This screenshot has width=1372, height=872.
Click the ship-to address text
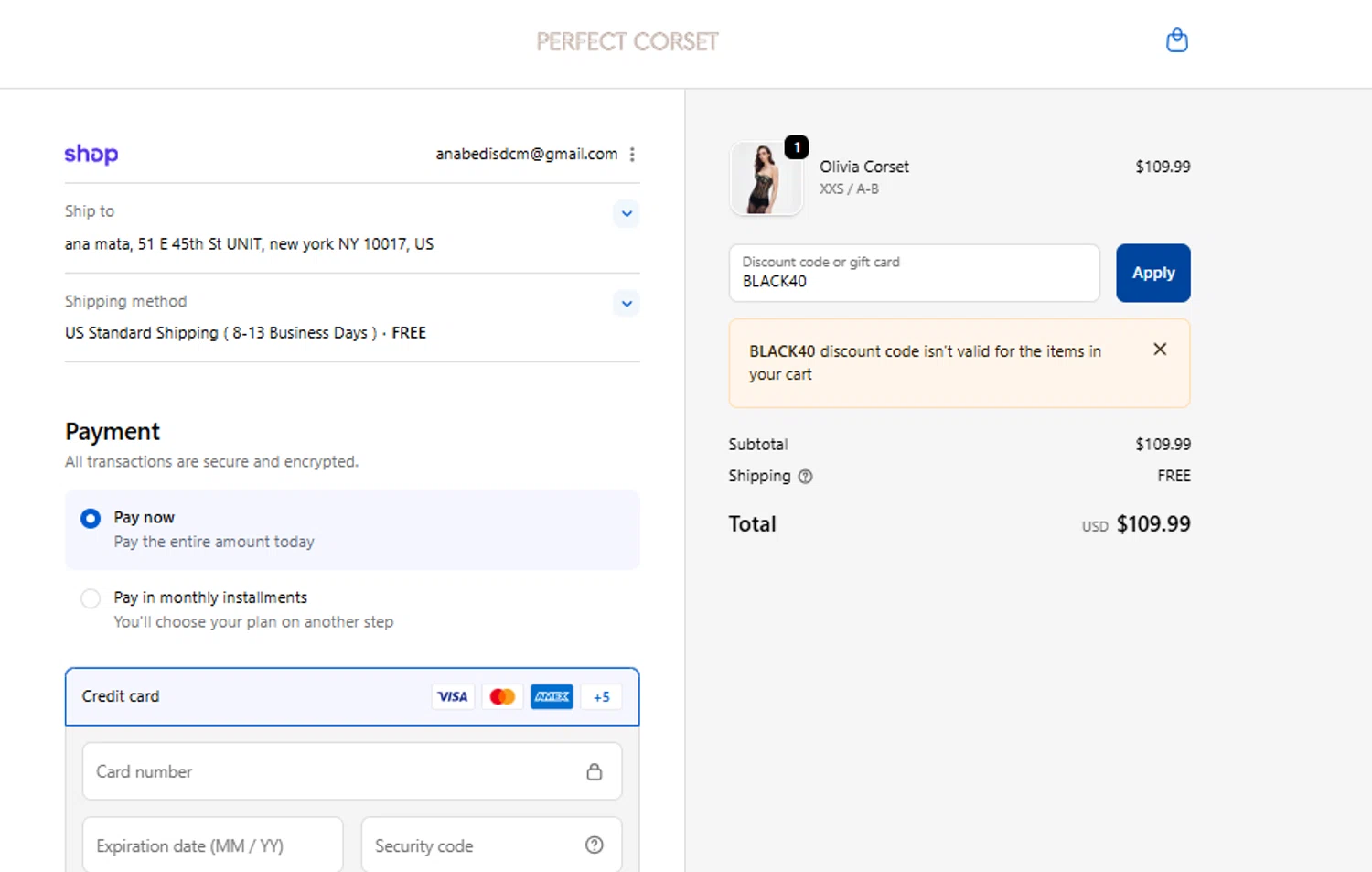pos(249,244)
